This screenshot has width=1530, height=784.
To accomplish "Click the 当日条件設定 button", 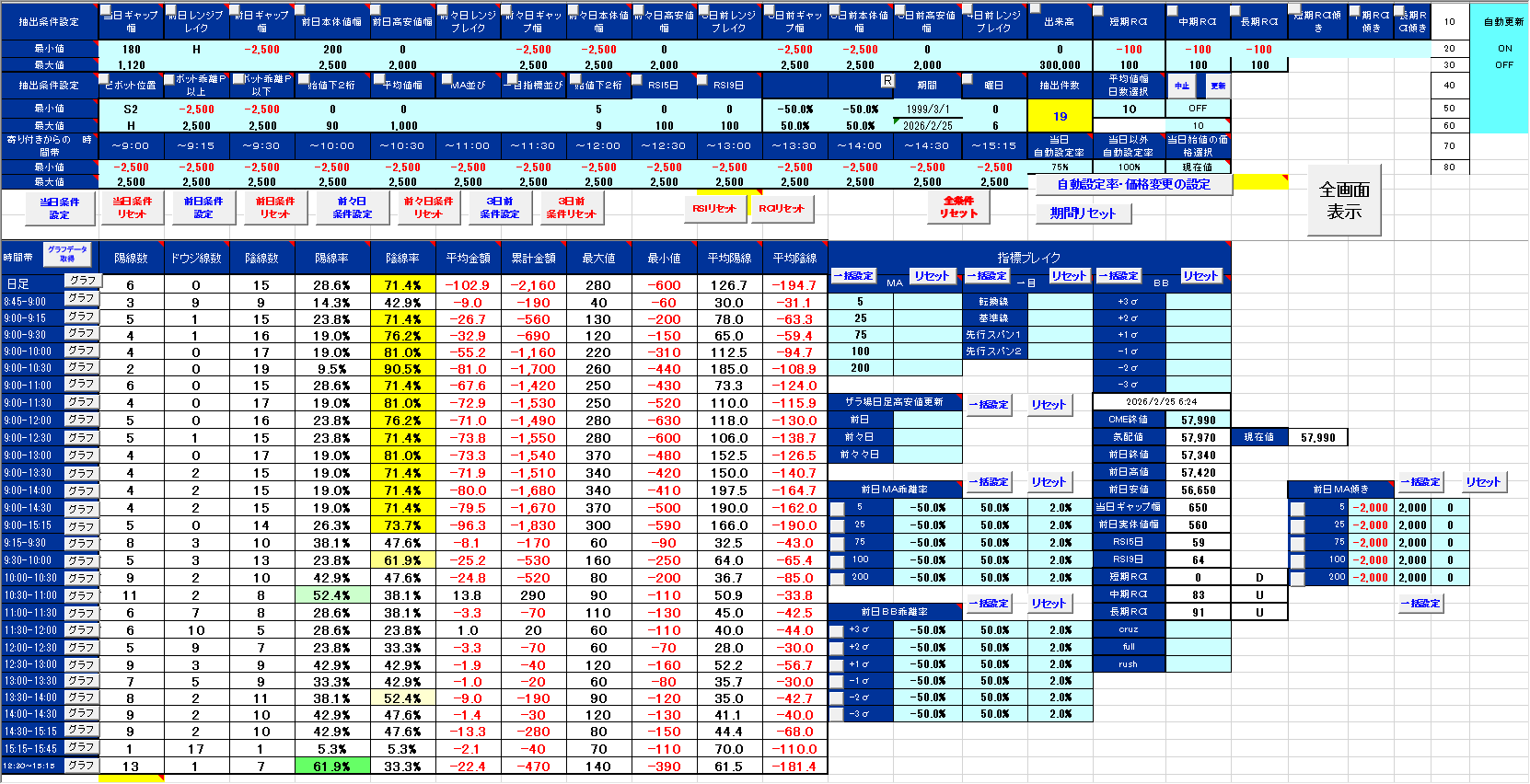I will [x=59, y=208].
